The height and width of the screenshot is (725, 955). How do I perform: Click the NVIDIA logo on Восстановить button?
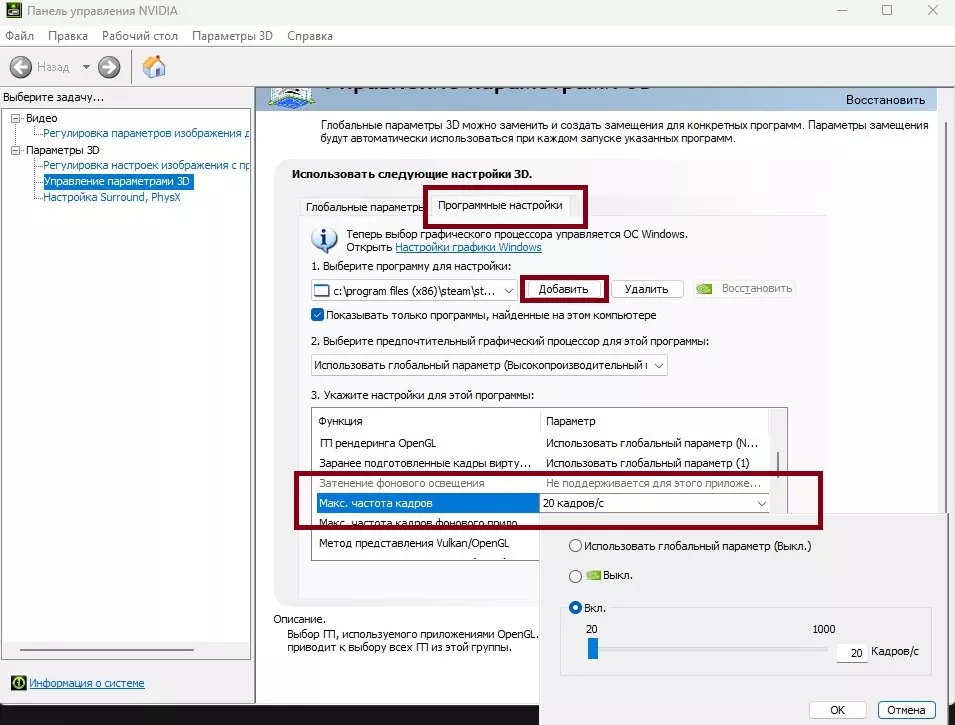tap(704, 288)
